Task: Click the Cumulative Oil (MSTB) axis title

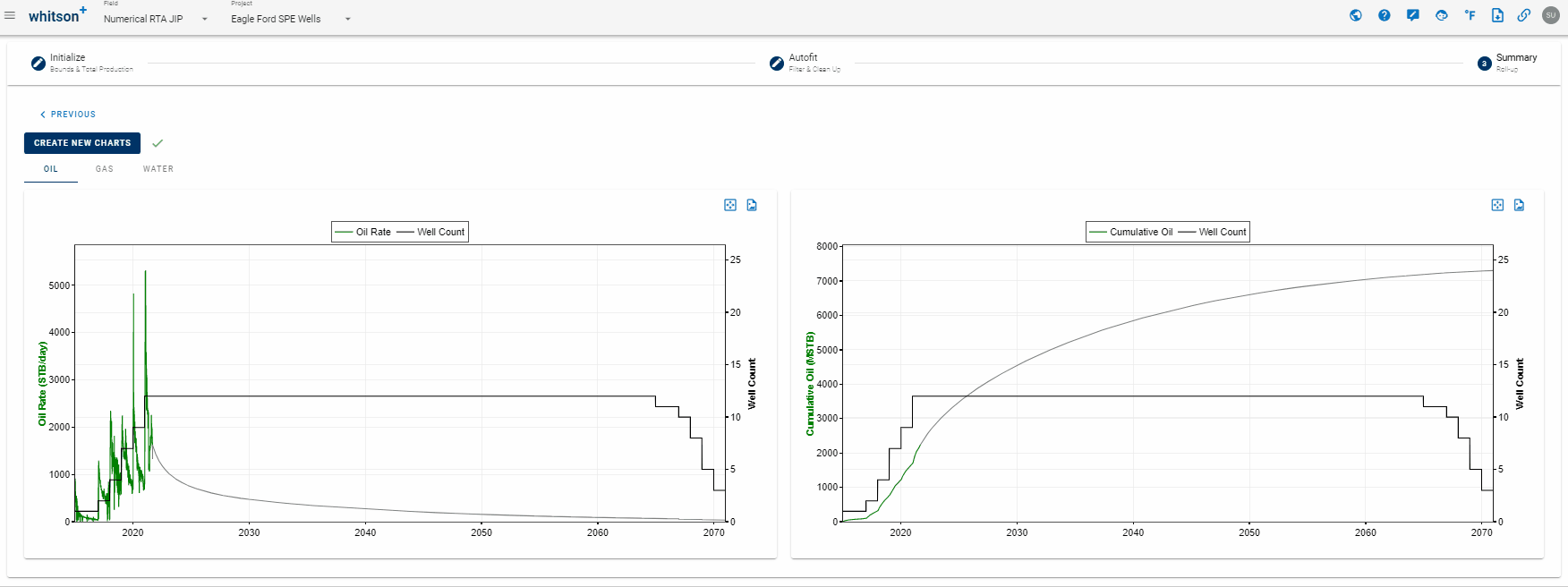Action: (x=810, y=384)
